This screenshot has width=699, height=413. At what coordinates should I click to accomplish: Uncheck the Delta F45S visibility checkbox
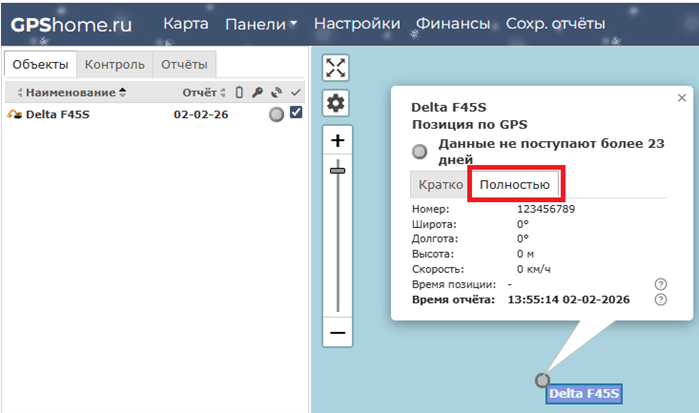pos(295,114)
